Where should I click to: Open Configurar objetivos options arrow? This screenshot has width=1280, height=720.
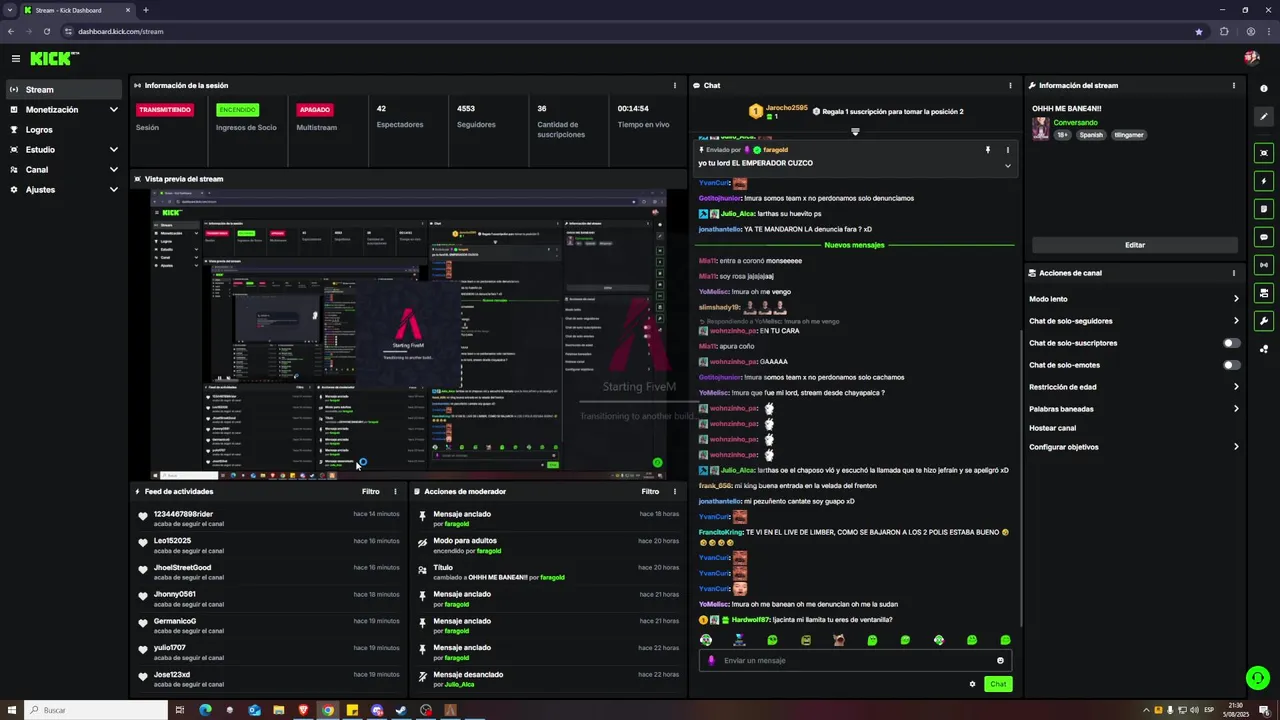click(x=1236, y=447)
